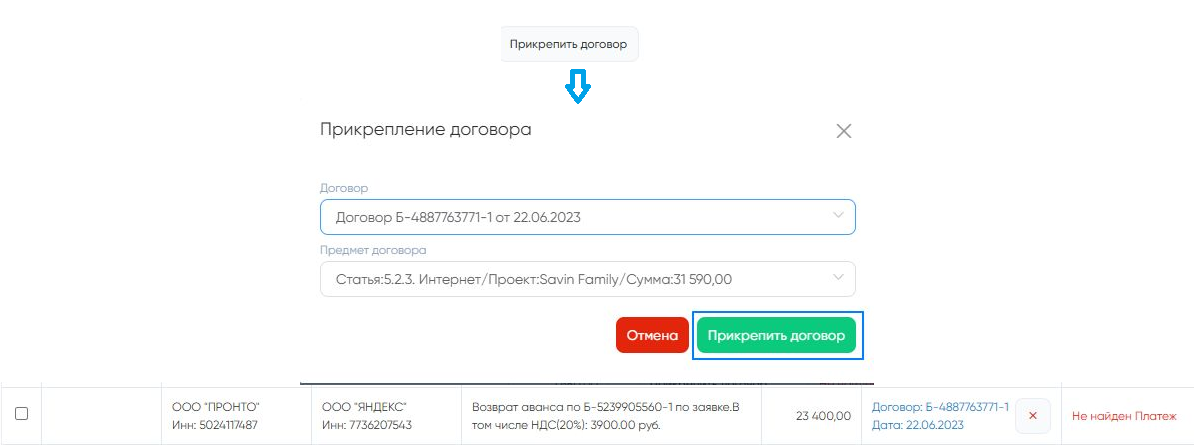
Task: Click the Дата: 22.06.2023 link
Action: coord(917,425)
